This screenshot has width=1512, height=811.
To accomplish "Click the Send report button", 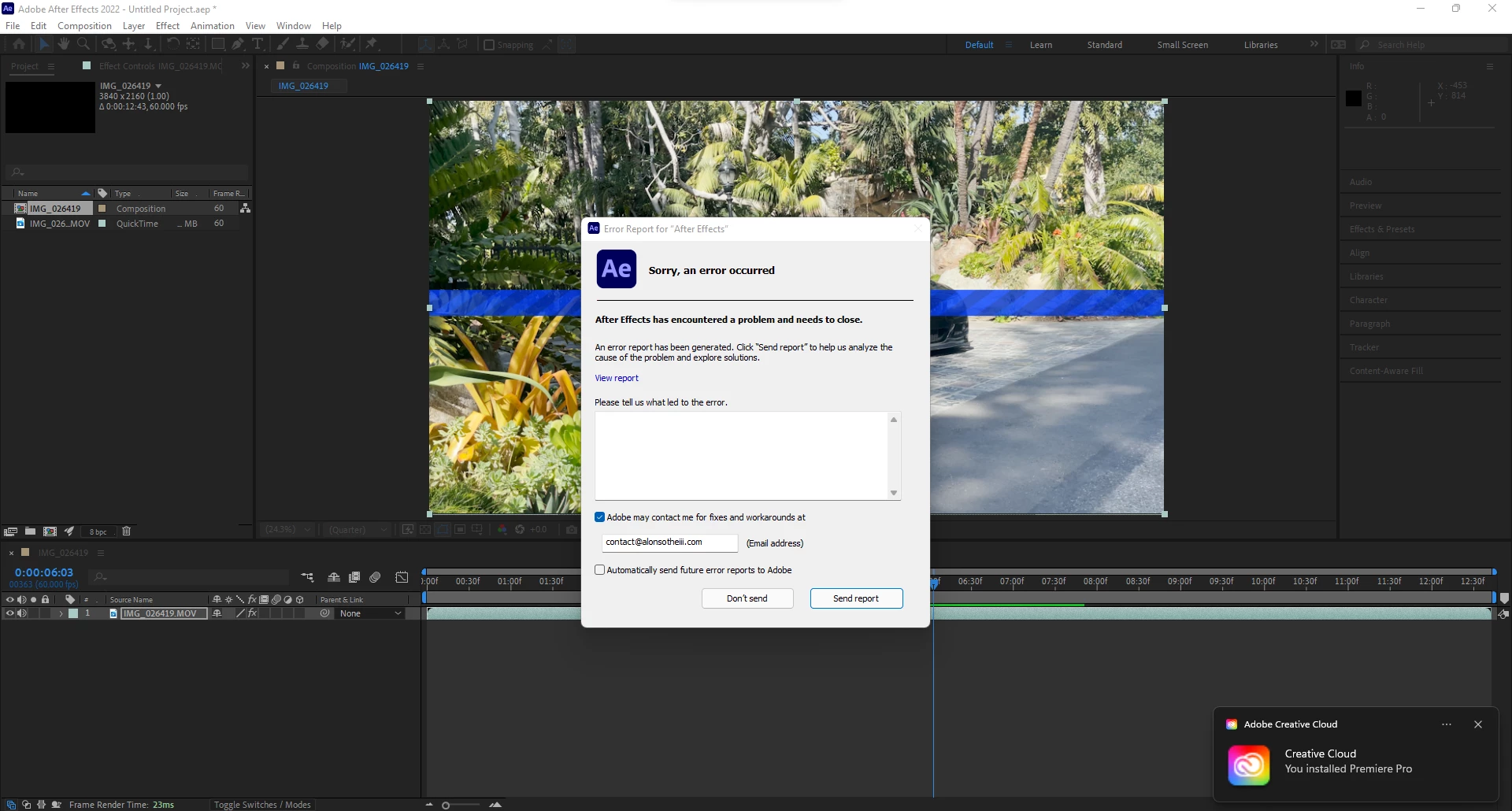I will click(x=856, y=598).
